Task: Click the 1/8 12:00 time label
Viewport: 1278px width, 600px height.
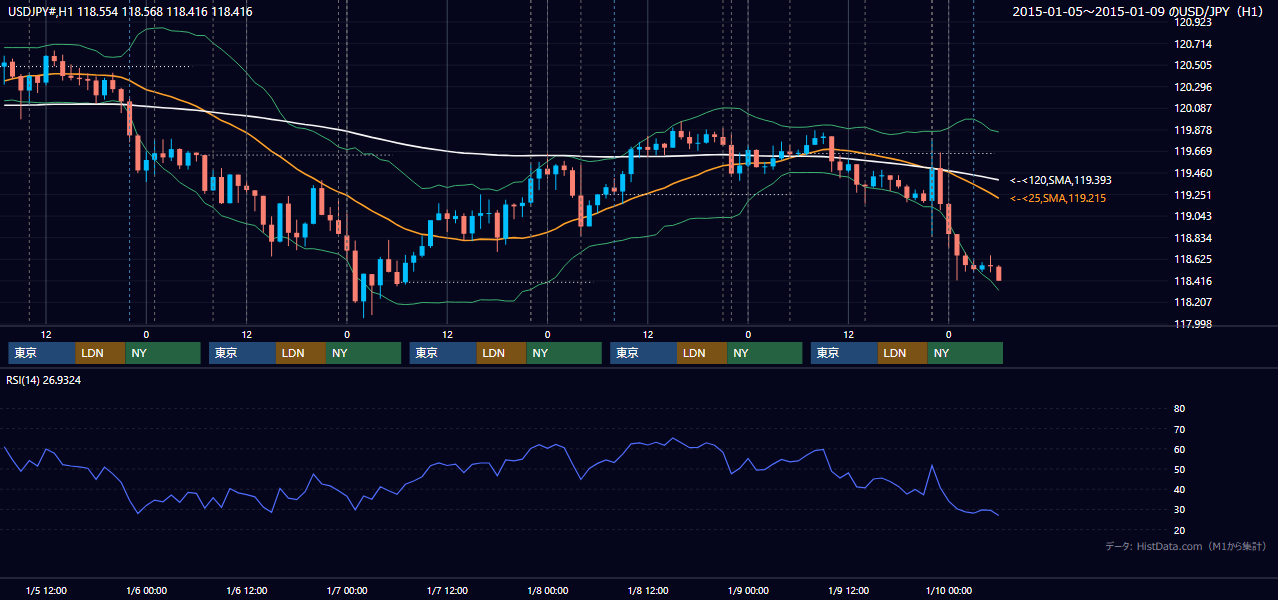Action: click(x=648, y=591)
